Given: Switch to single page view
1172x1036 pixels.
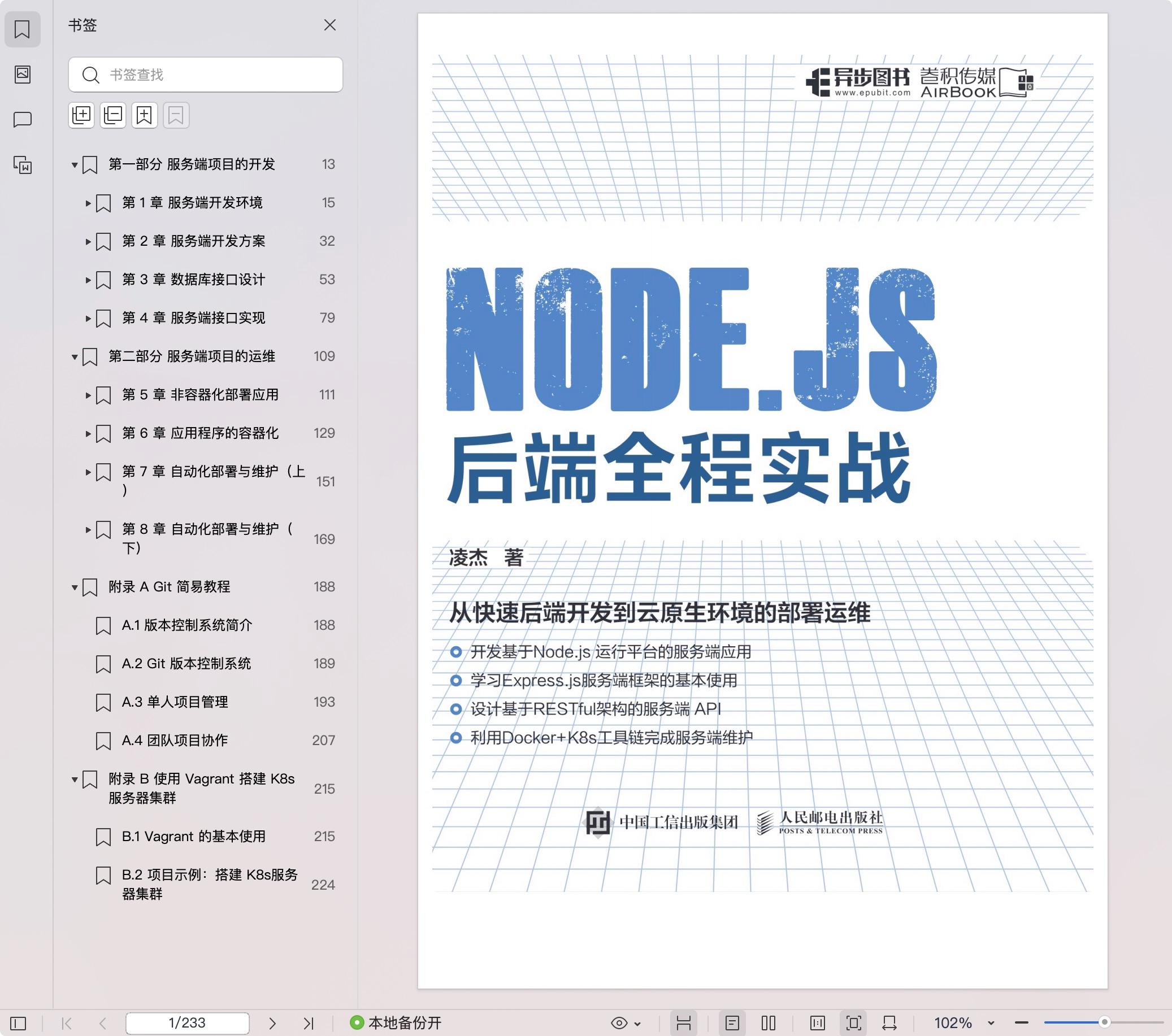Looking at the screenshot, I should point(732,1023).
